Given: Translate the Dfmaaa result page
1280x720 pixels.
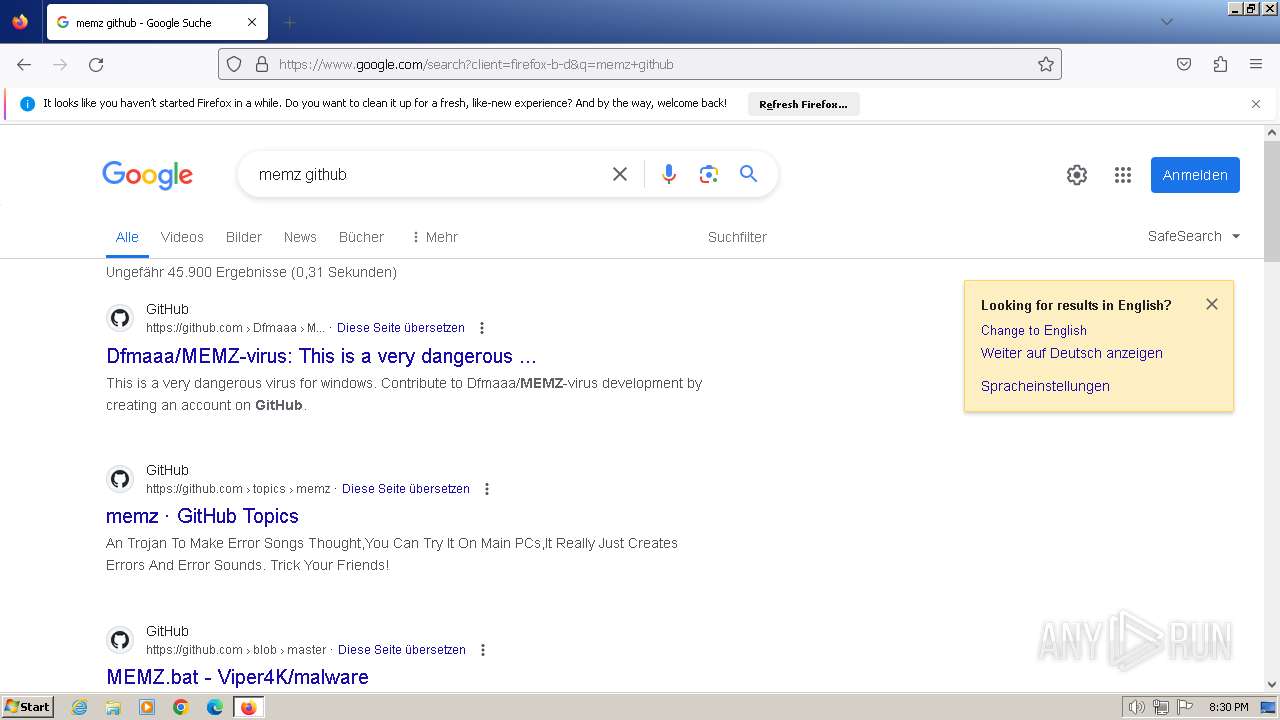Looking at the screenshot, I should pos(401,328).
